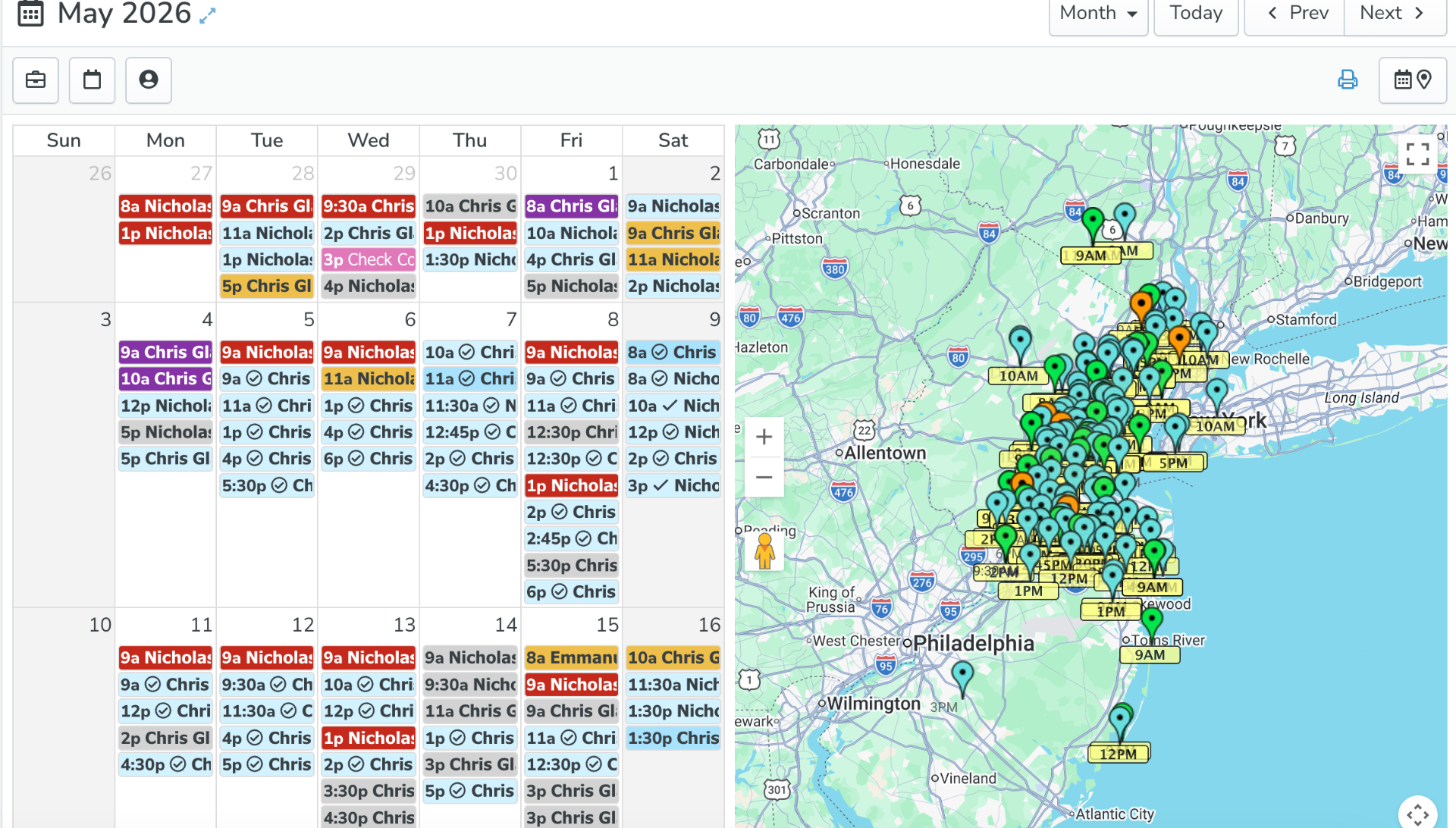The height and width of the screenshot is (828, 1456).
Task: Open the 3p Chris Gl event on May 14
Action: point(470,765)
